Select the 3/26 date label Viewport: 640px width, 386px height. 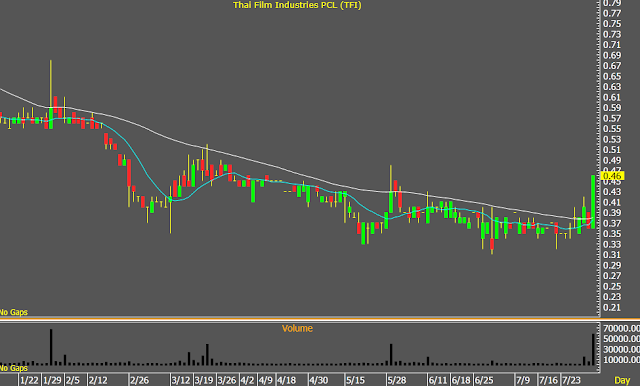[227, 380]
